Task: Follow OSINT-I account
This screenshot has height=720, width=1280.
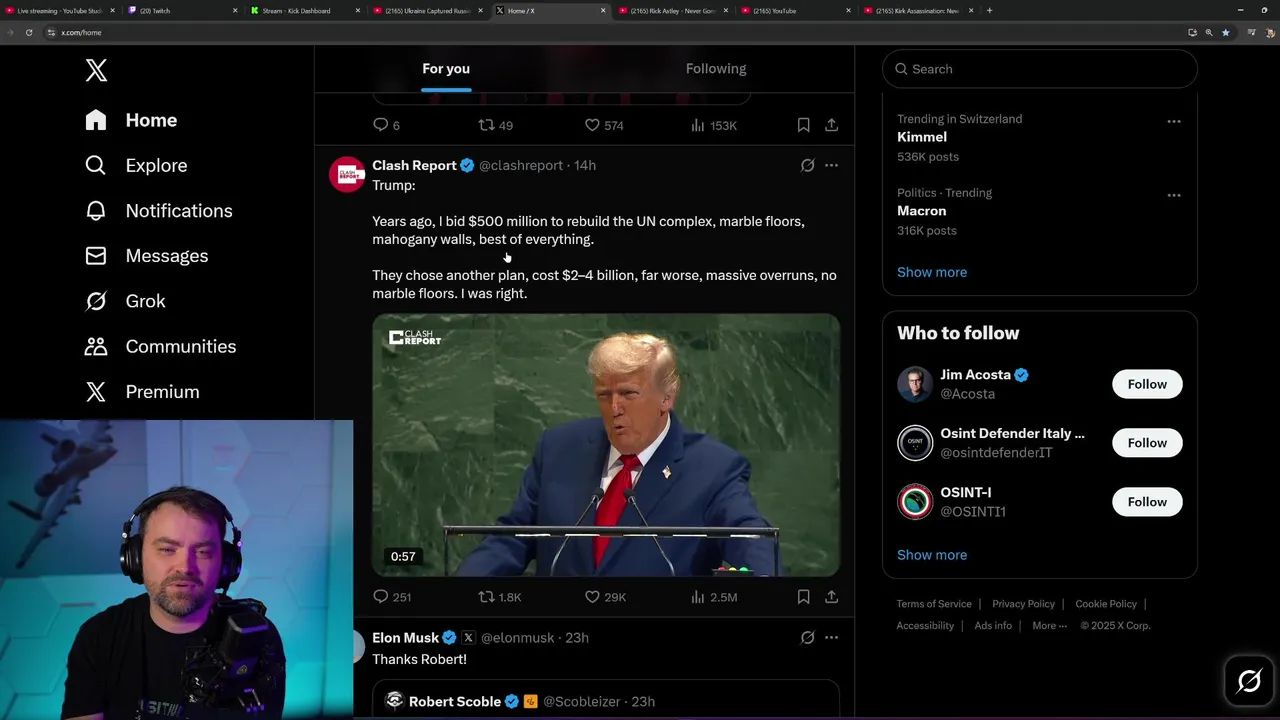Action: [1147, 502]
